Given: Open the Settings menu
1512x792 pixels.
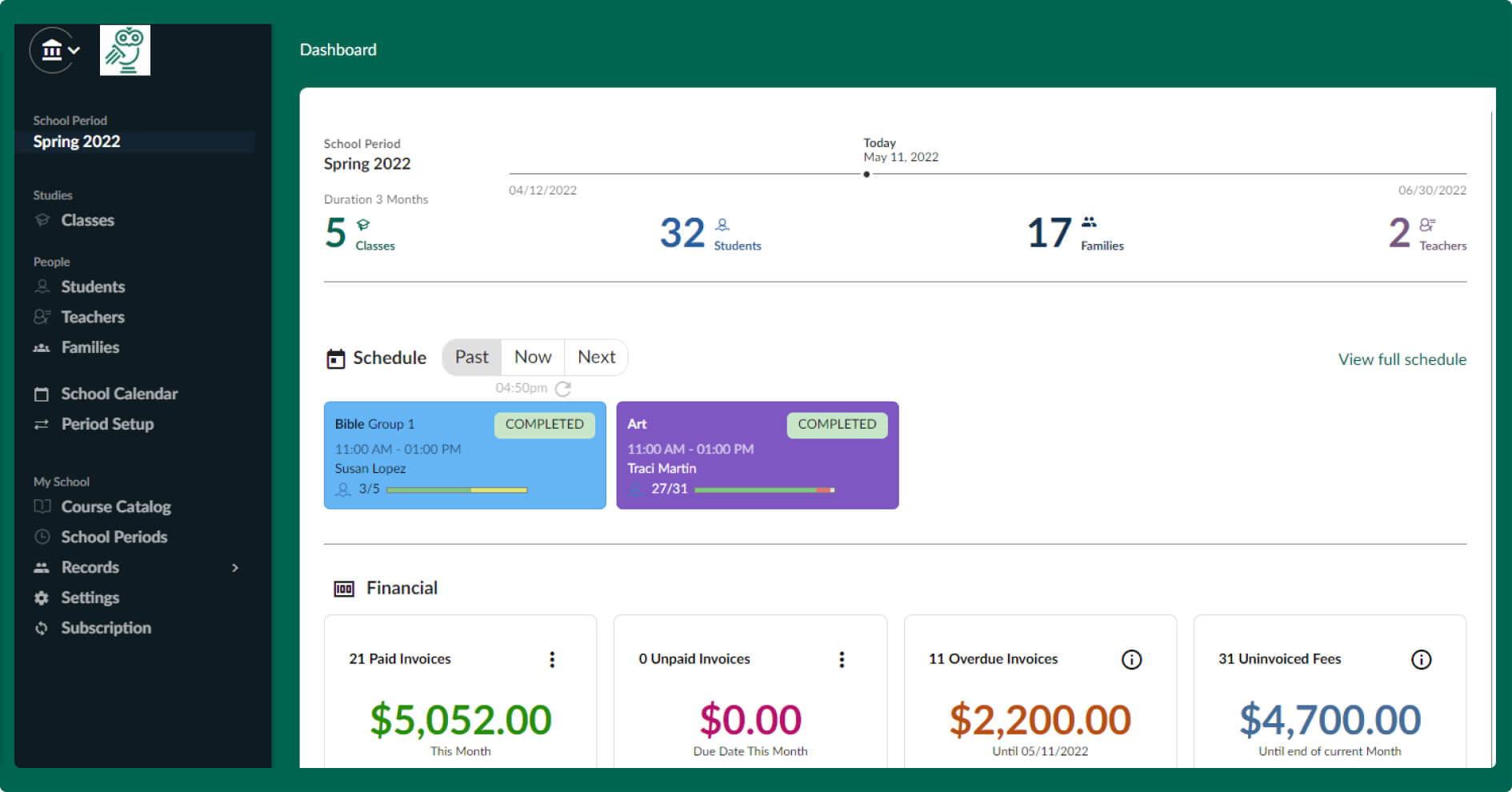Looking at the screenshot, I should (90, 598).
